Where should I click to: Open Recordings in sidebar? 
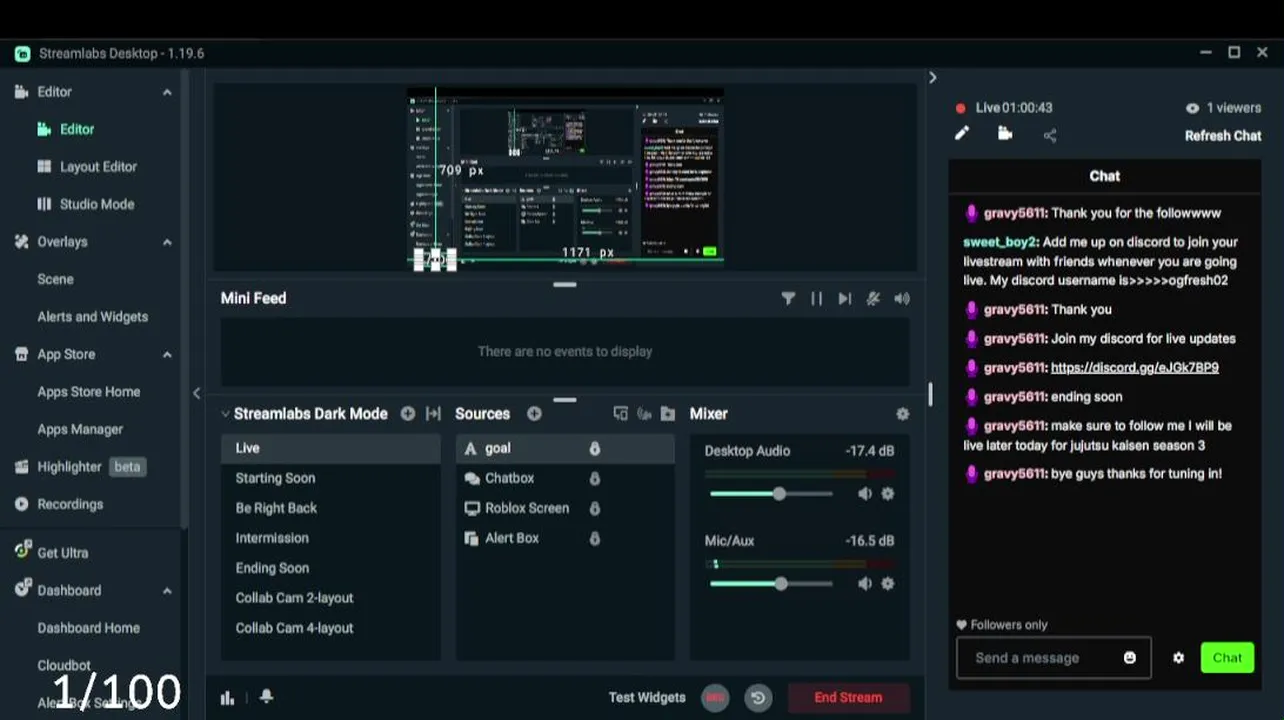70,504
